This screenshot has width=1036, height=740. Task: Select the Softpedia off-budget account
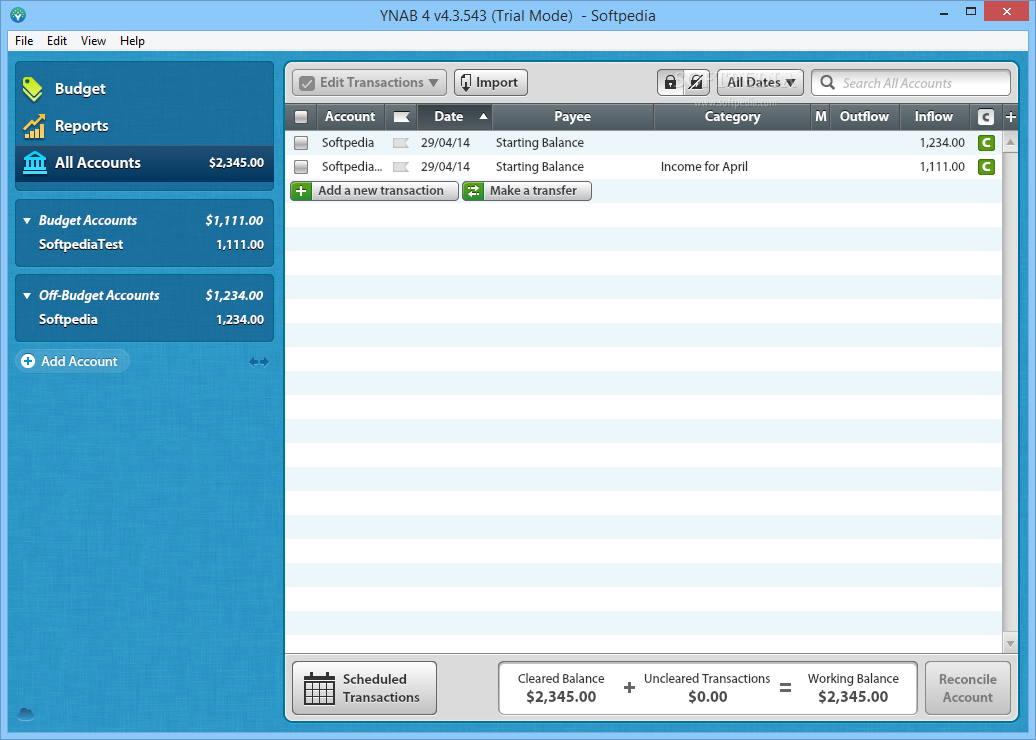point(144,320)
